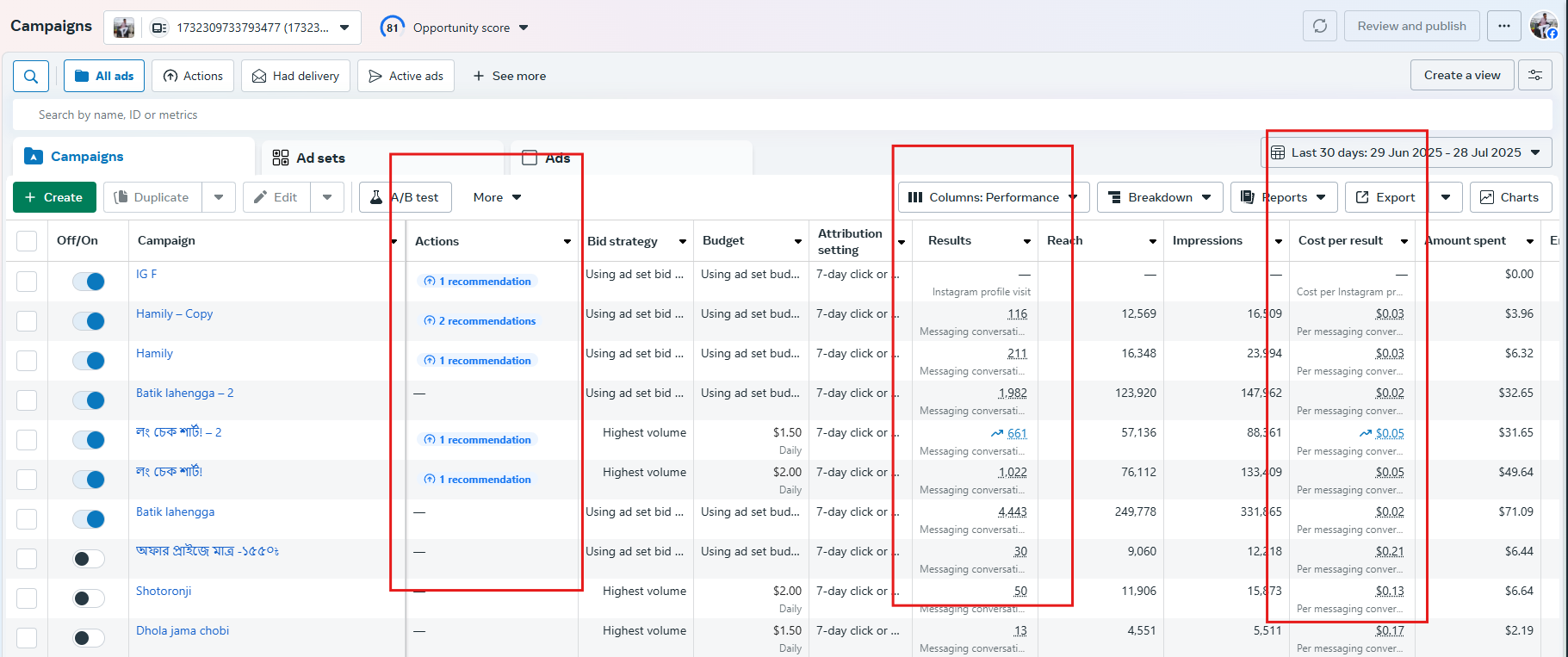The height and width of the screenshot is (657, 1568).
Task: Click the search magnifier icon
Action: pos(31,76)
